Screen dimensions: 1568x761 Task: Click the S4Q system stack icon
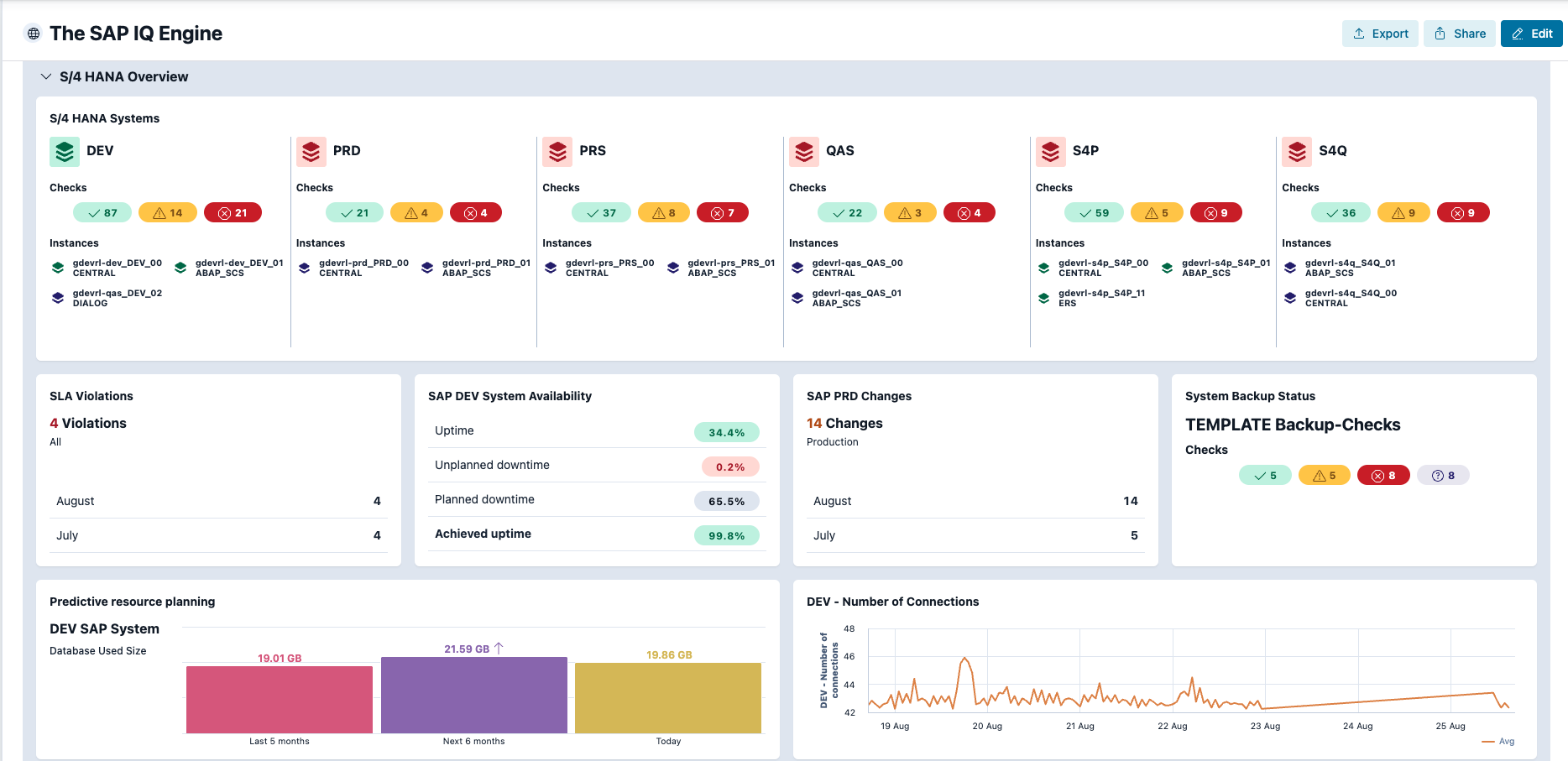click(1296, 152)
